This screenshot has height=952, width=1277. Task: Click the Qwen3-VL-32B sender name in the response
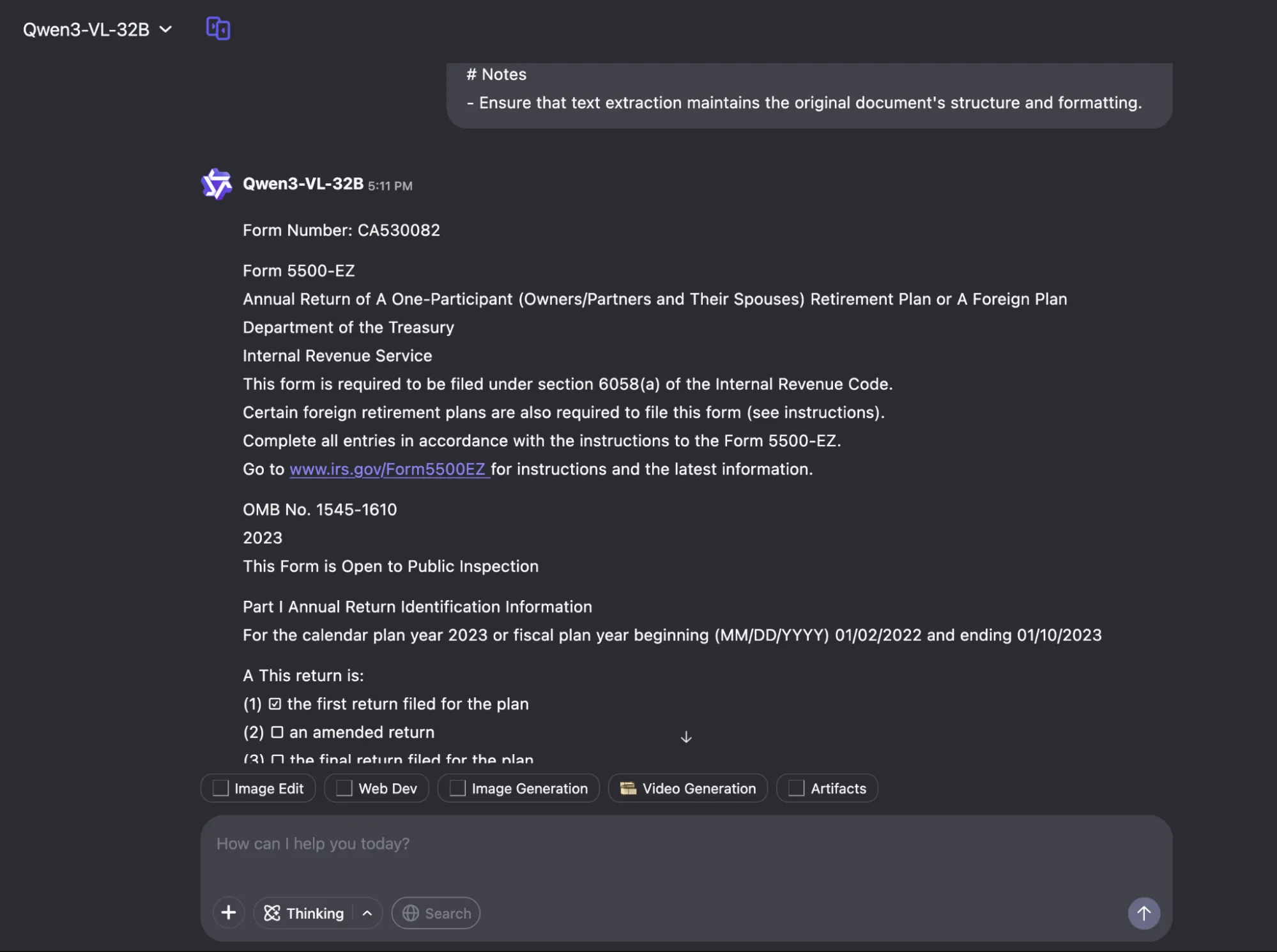[x=303, y=184]
